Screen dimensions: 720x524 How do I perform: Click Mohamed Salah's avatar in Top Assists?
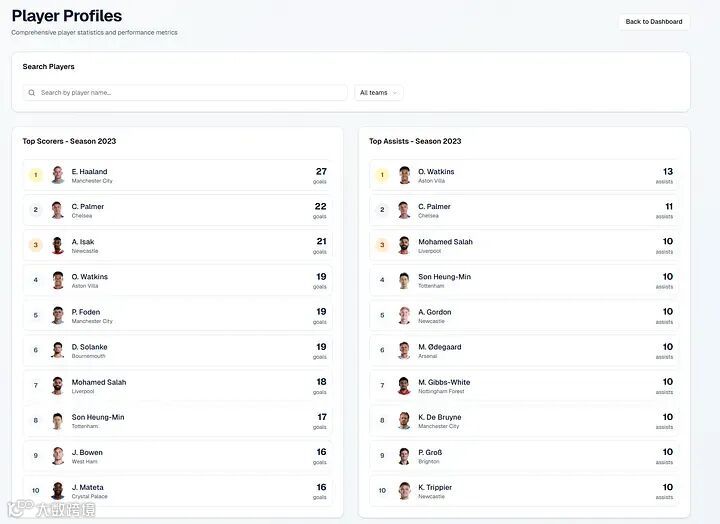click(x=404, y=245)
